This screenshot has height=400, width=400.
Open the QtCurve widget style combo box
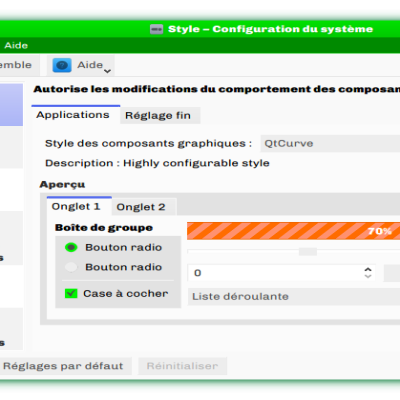330,144
